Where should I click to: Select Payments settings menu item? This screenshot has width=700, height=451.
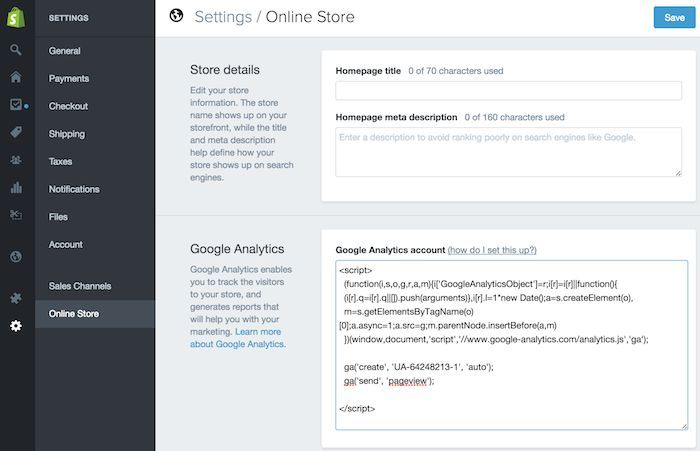[68, 78]
